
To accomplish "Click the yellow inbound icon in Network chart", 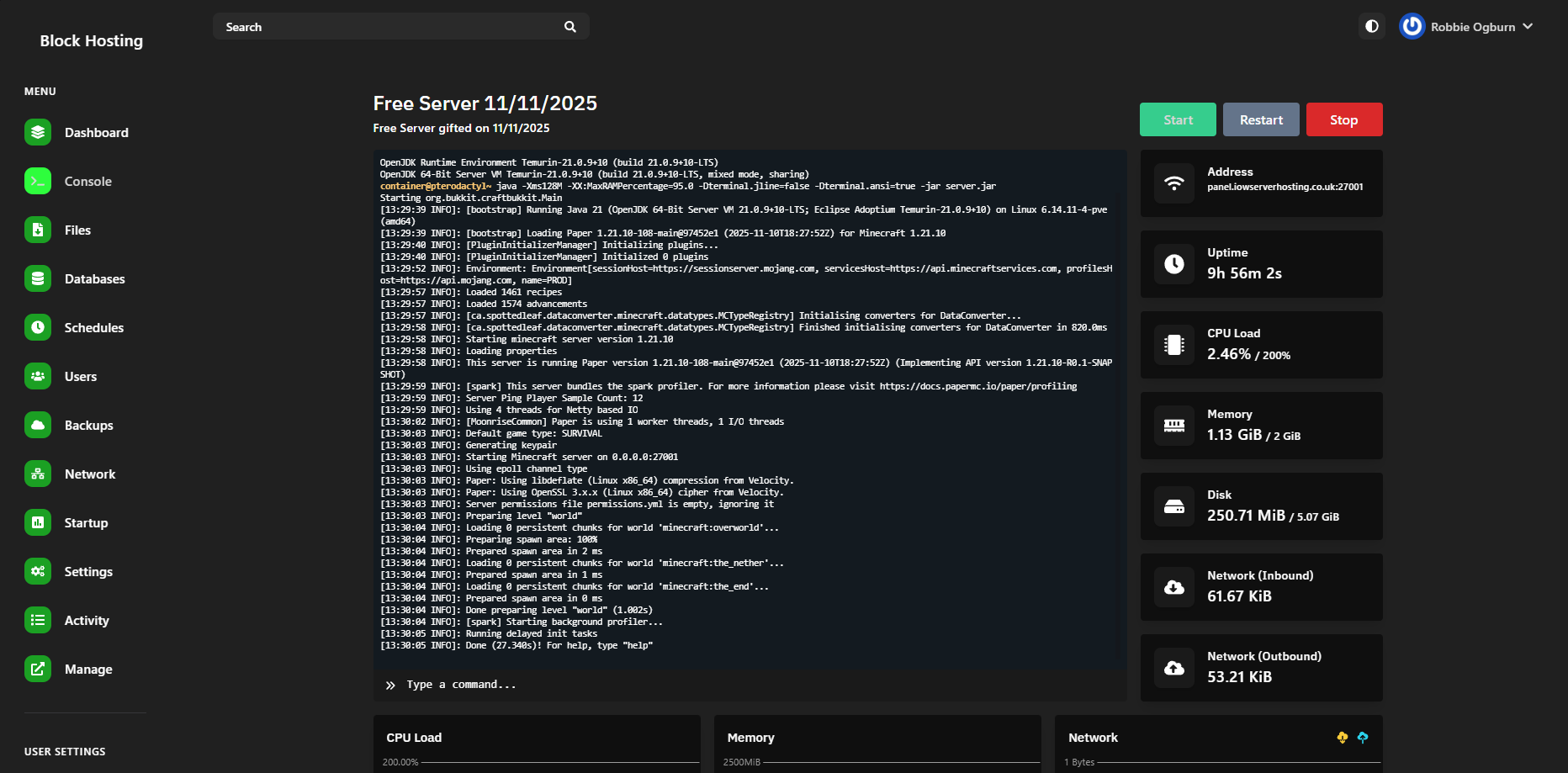I will (1343, 738).
